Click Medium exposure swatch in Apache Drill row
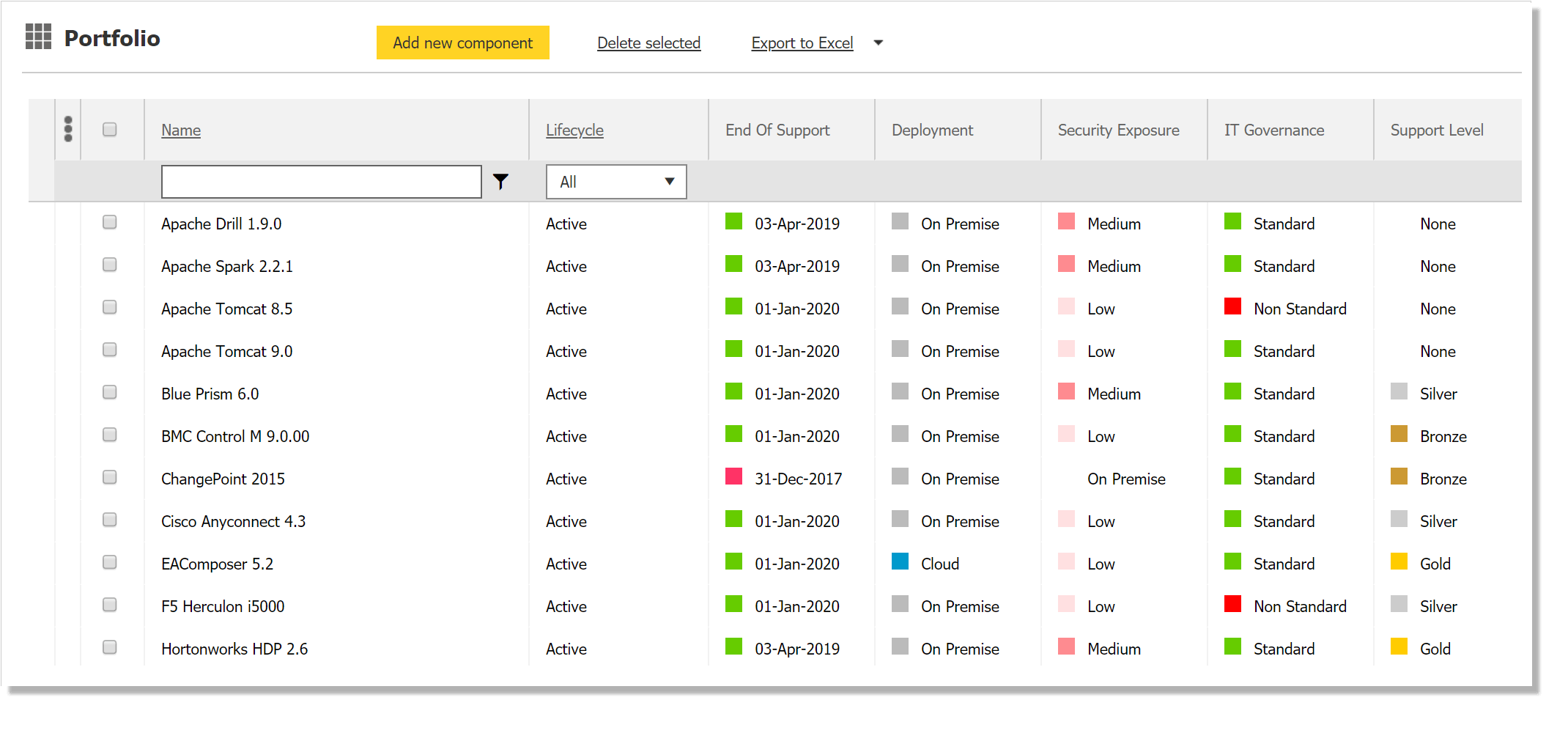 click(x=1066, y=221)
